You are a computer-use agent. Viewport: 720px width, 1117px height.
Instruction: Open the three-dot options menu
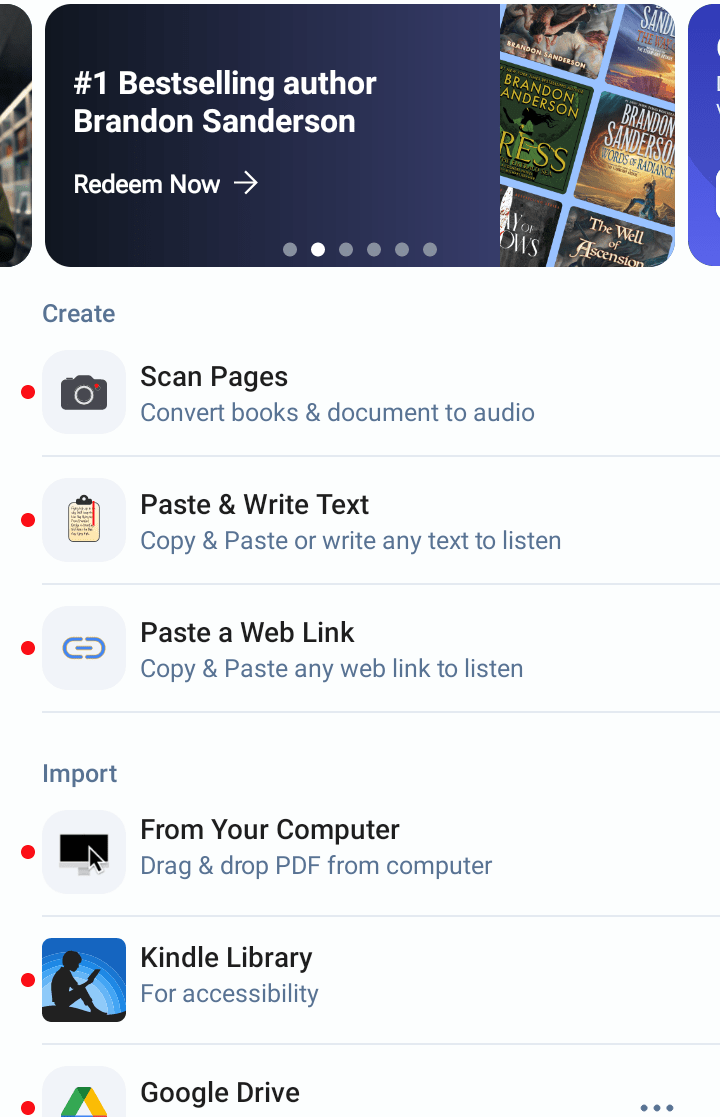[657, 1107]
